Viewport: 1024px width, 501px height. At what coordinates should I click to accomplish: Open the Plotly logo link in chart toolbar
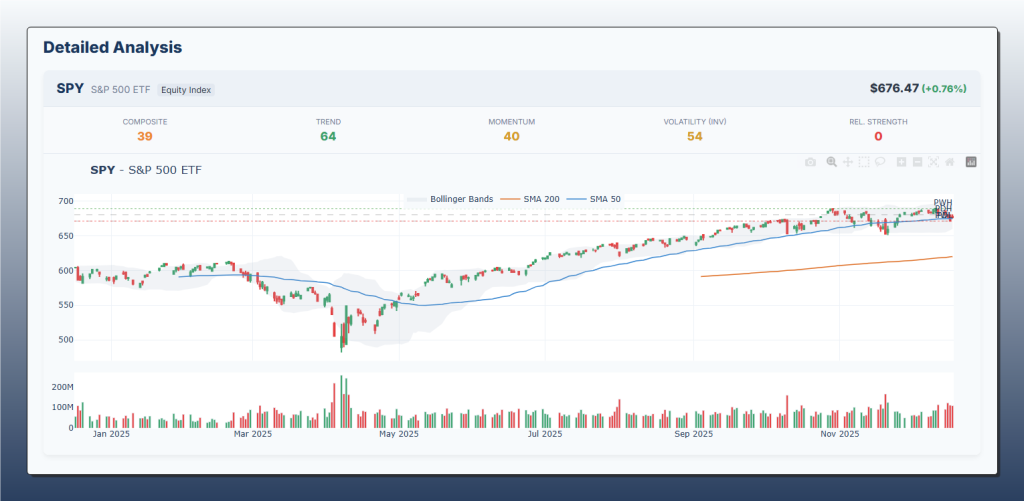(971, 162)
